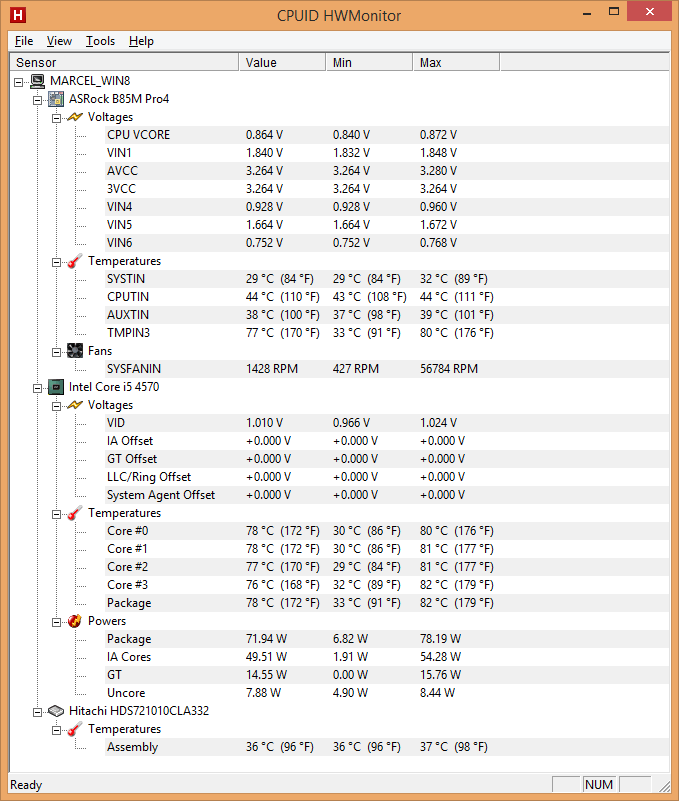Image resolution: width=679 pixels, height=801 pixels.
Task: Click the 71.94 W package power value
Action: pos(266,639)
